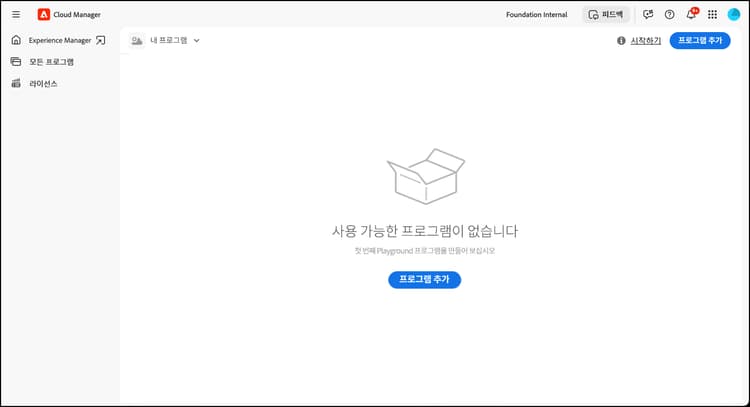Click the 내 프로그램 person icon

click(137, 41)
